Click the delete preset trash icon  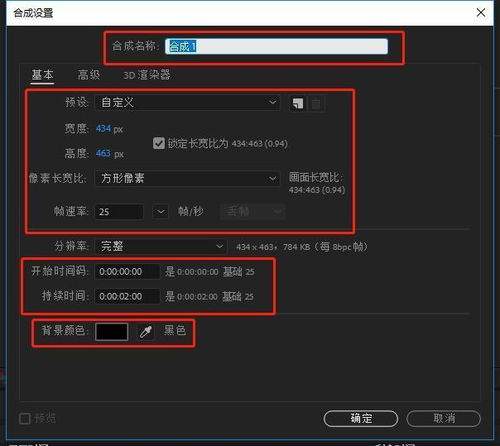[x=316, y=103]
